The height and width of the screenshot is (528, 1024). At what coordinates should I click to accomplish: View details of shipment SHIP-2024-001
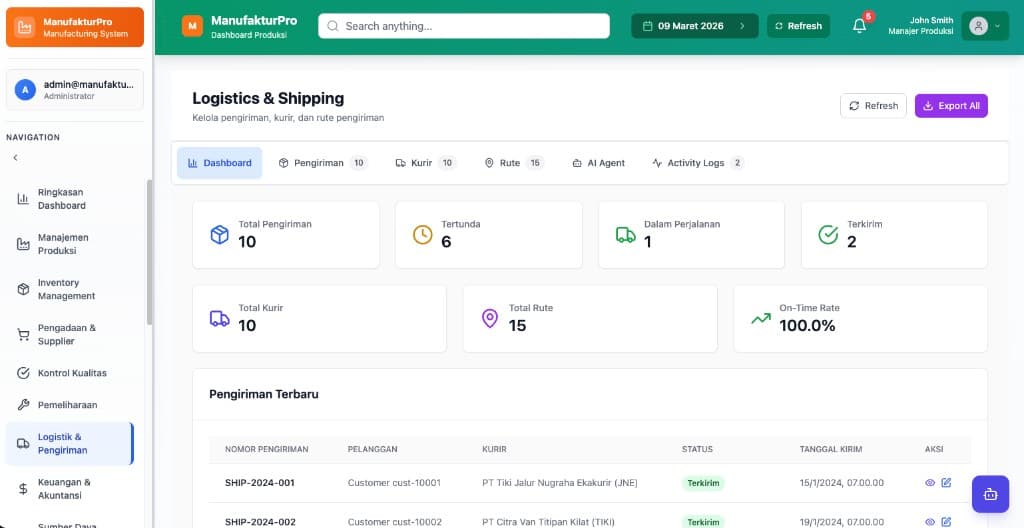930,483
